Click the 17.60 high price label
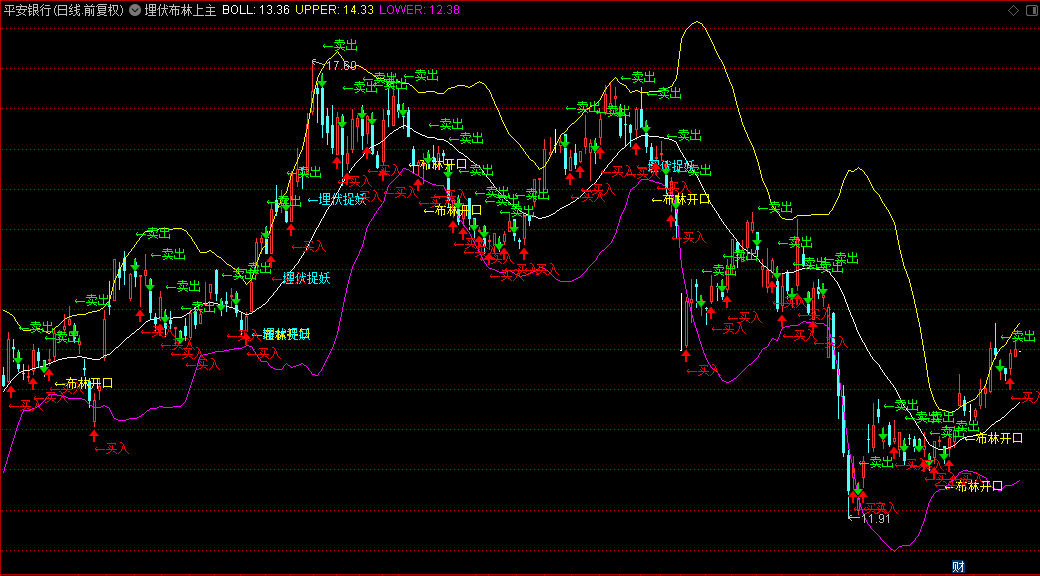The height and width of the screenshot is (576, 1040). [342, 65]
